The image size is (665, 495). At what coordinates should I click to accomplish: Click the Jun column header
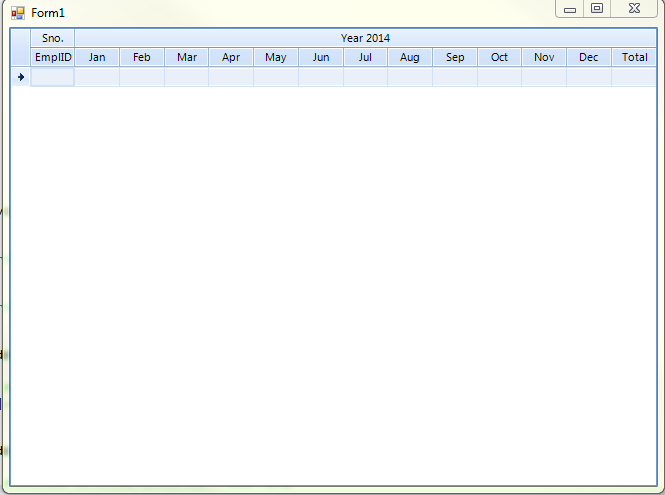[x=321, y=57]
